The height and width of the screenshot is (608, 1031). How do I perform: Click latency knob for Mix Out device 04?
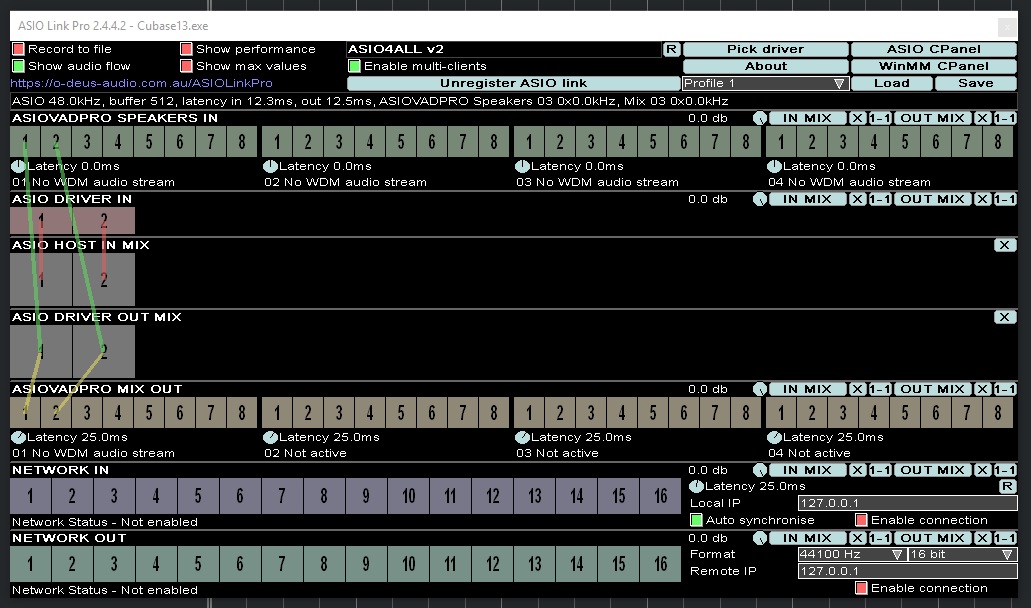[x=775, y=437]
